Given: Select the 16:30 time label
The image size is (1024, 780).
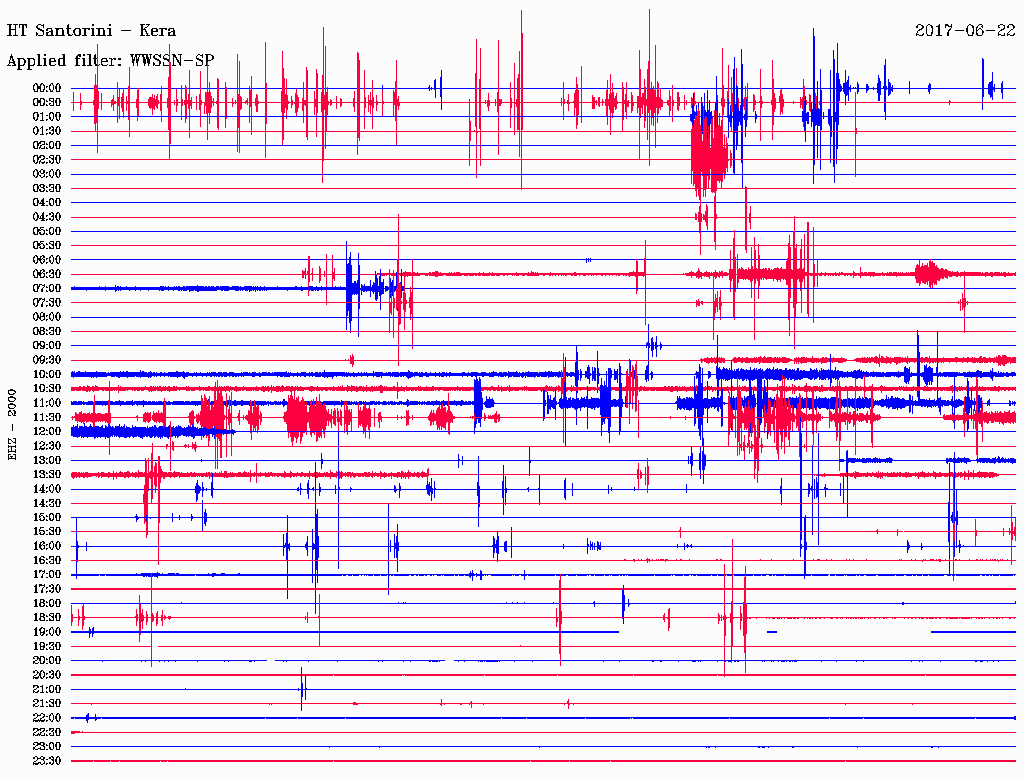Looking at the screenshot, I should tap(47, 561).
